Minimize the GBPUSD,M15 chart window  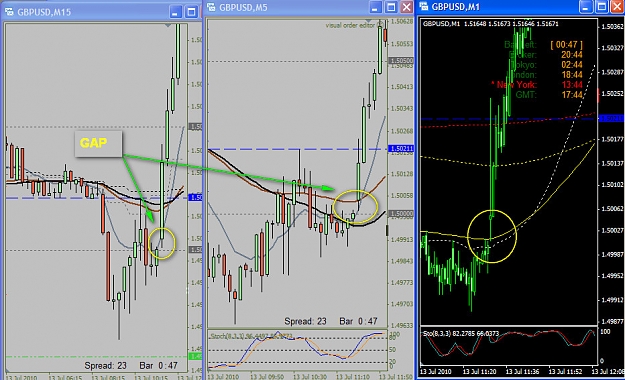[175, 12]
